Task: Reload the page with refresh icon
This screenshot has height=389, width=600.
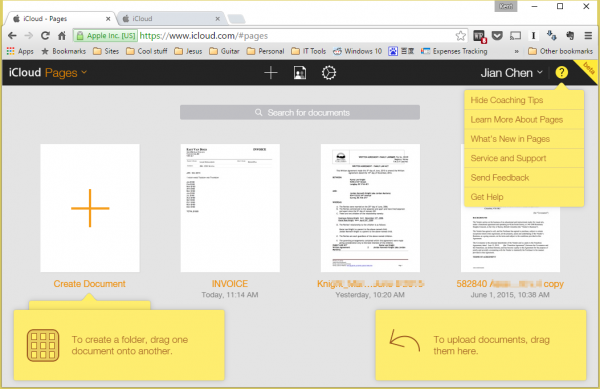Action: tap(45, 36)
